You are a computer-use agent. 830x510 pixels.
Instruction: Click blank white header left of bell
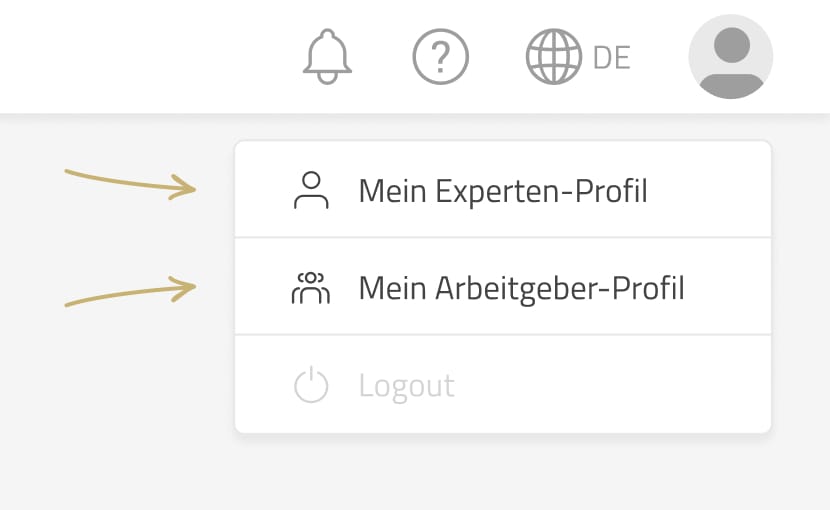tap(150, 57)
